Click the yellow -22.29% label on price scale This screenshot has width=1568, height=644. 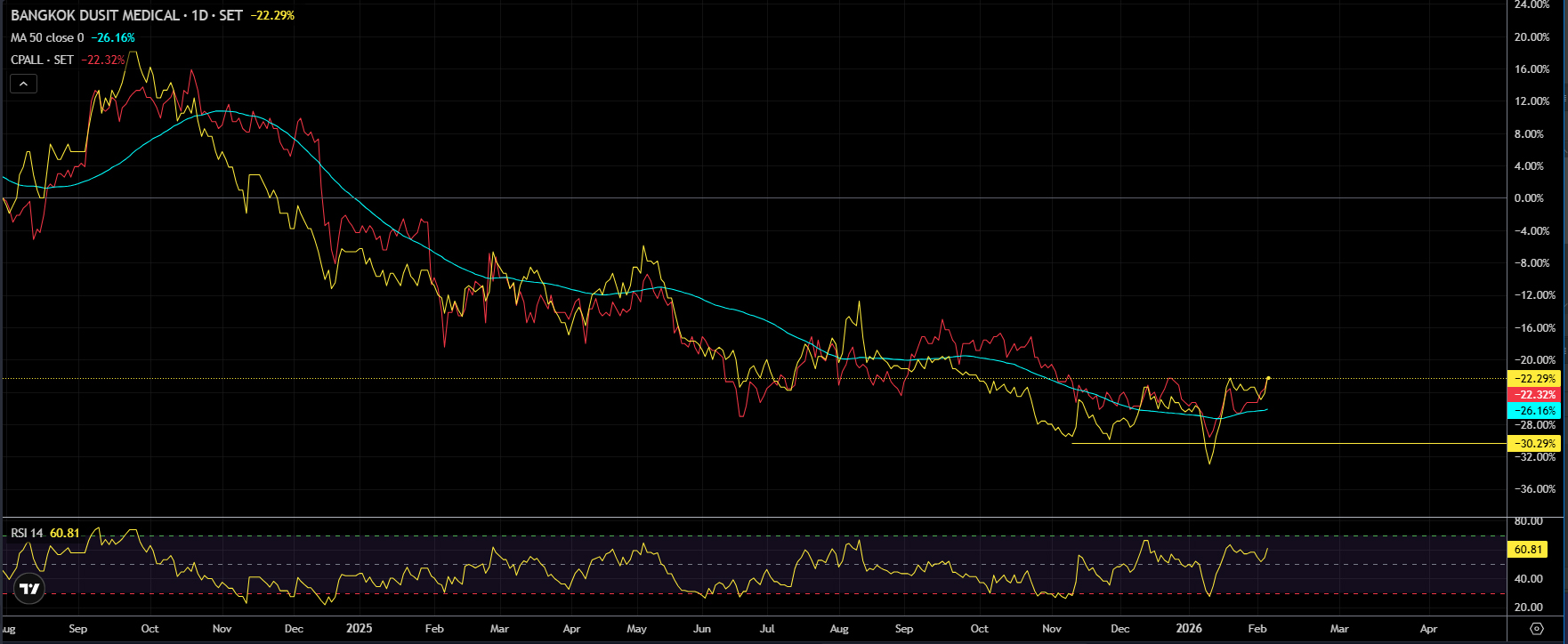click(1534, 378)
